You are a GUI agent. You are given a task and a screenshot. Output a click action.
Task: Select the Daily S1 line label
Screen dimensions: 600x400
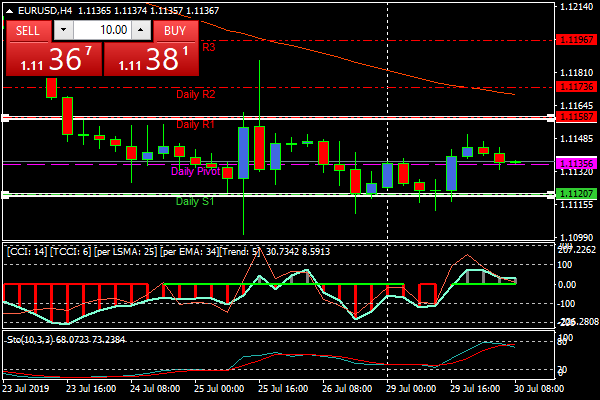194,201
